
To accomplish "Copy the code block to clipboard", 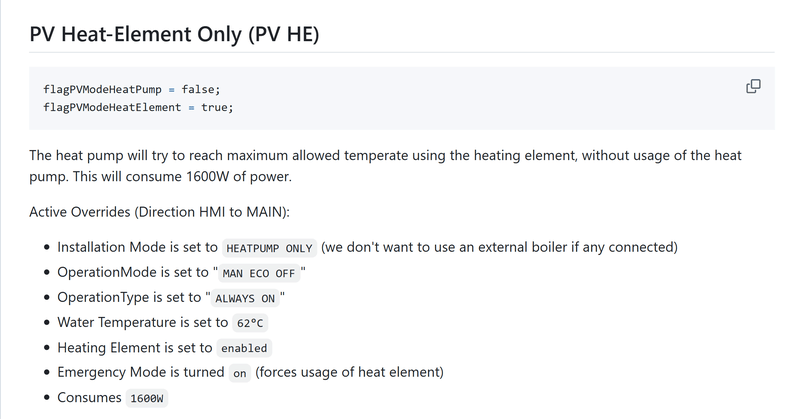I will (753, 87).
